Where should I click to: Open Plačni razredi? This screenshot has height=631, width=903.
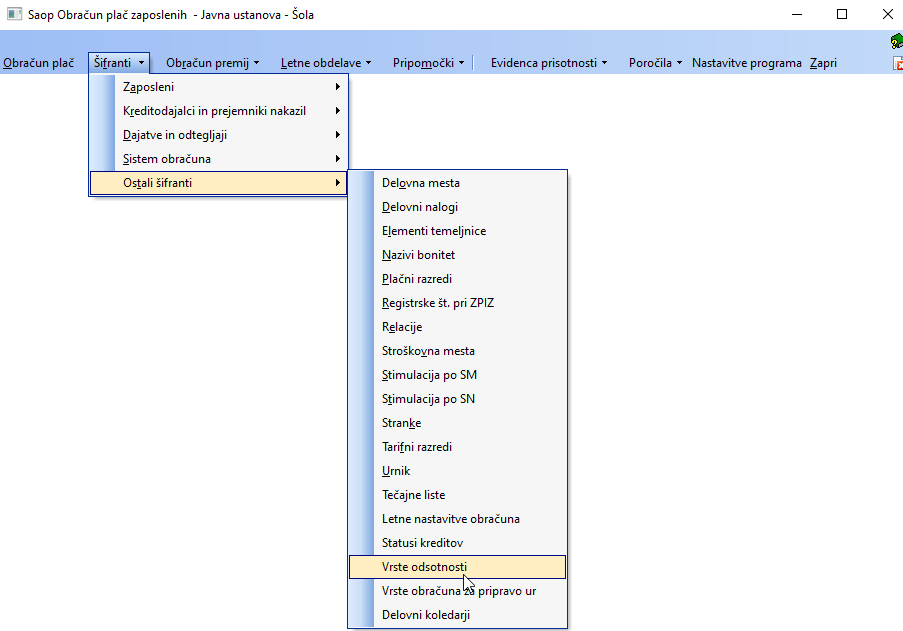point(457,279)
